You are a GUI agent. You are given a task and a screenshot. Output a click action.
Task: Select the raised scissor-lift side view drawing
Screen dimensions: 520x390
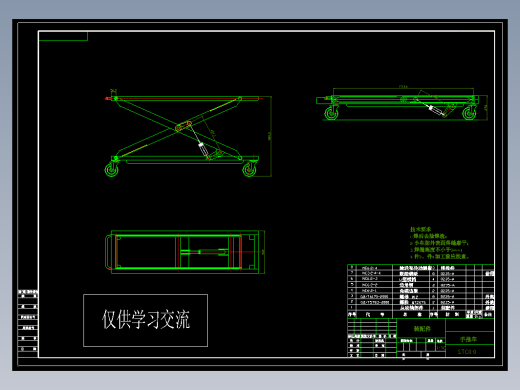[188, 133]
